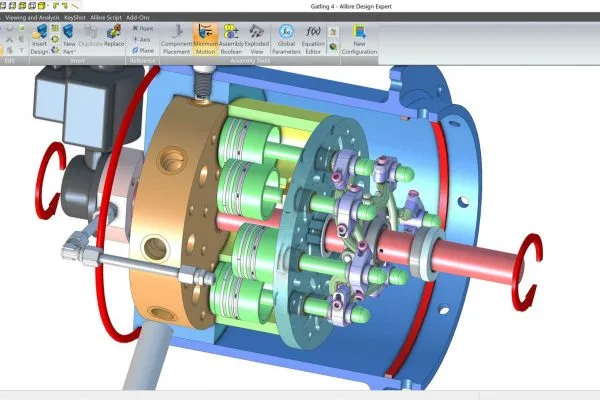
Task: Click the "Reference" group label
Action: pyautogui.click(x=142, y=60)
